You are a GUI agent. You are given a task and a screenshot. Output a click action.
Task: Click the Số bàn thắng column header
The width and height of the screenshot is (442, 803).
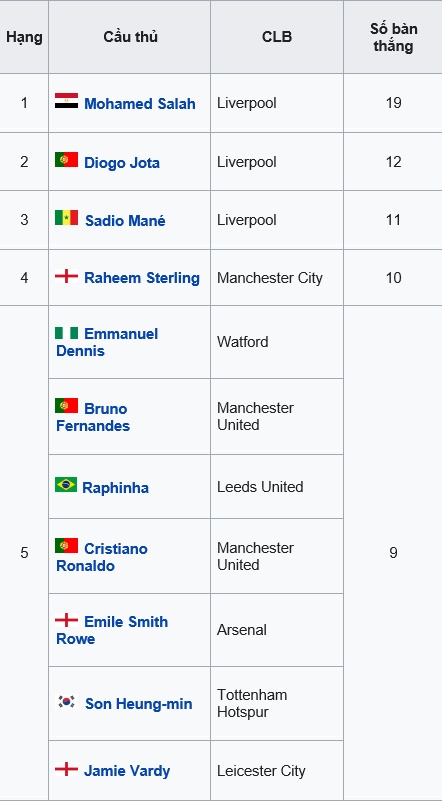393,37
